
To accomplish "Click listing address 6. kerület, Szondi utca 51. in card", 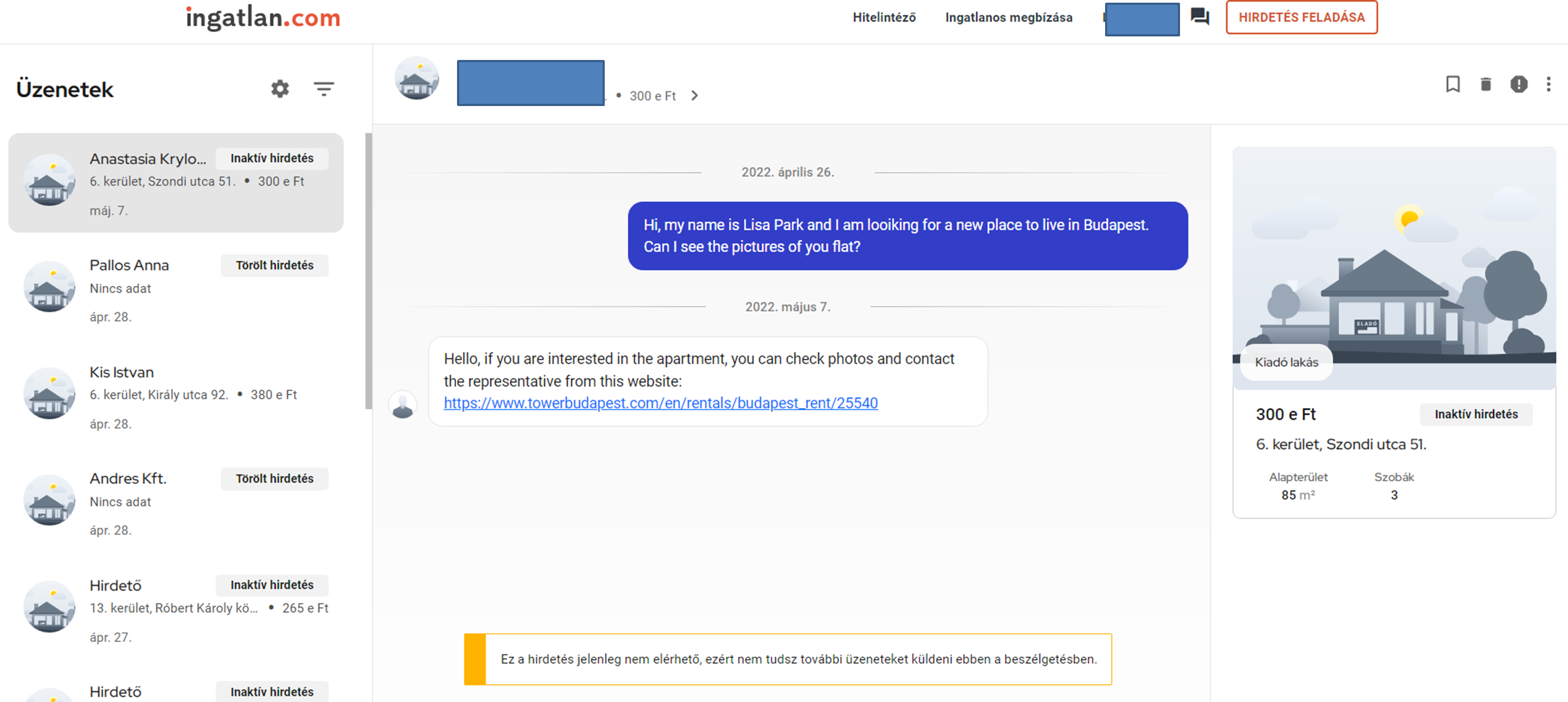I will click(x=1341, y=444).
